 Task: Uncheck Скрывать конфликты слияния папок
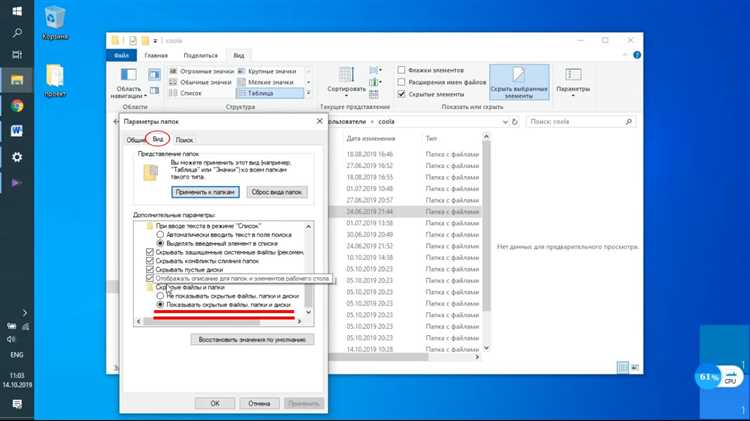(x=150, y=261)
